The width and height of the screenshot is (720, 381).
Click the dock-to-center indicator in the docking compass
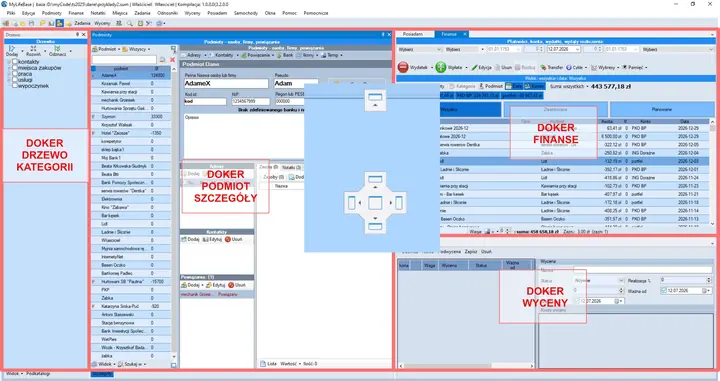tap(375, 202)
